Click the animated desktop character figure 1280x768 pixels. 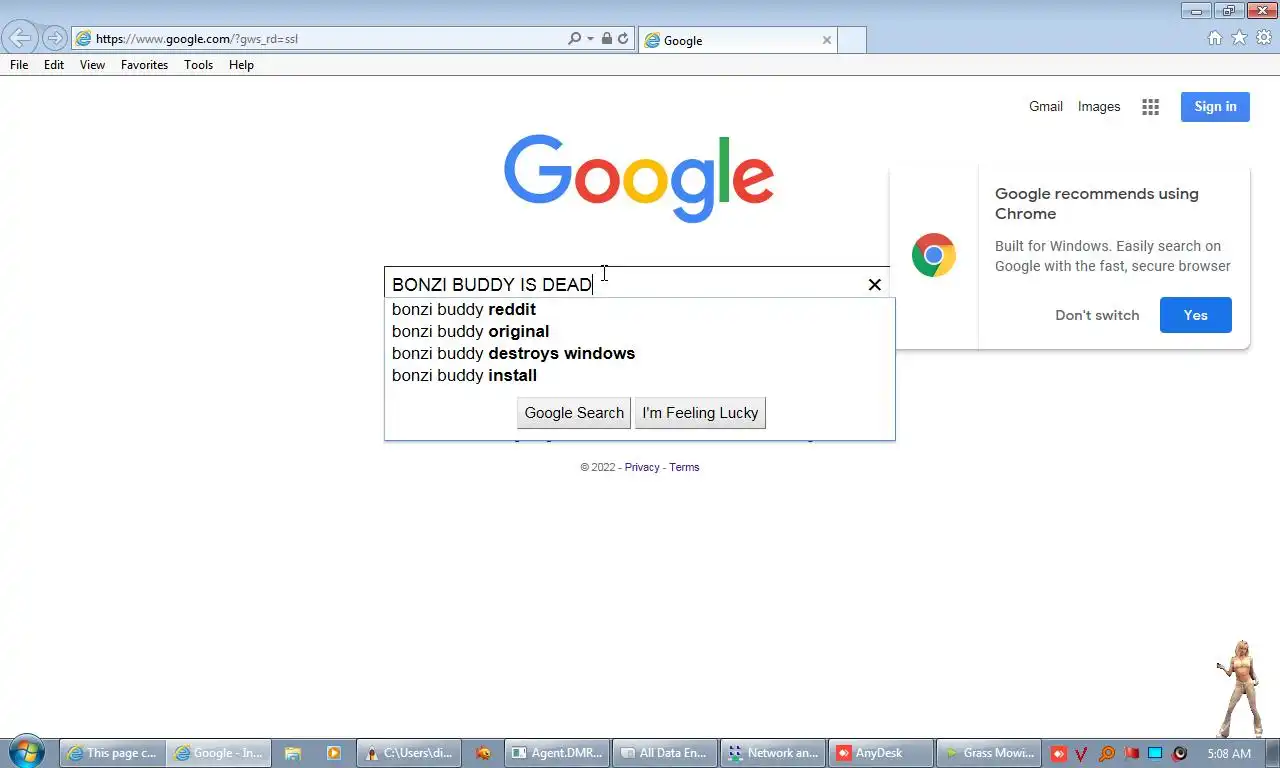tap(1240, 688)
